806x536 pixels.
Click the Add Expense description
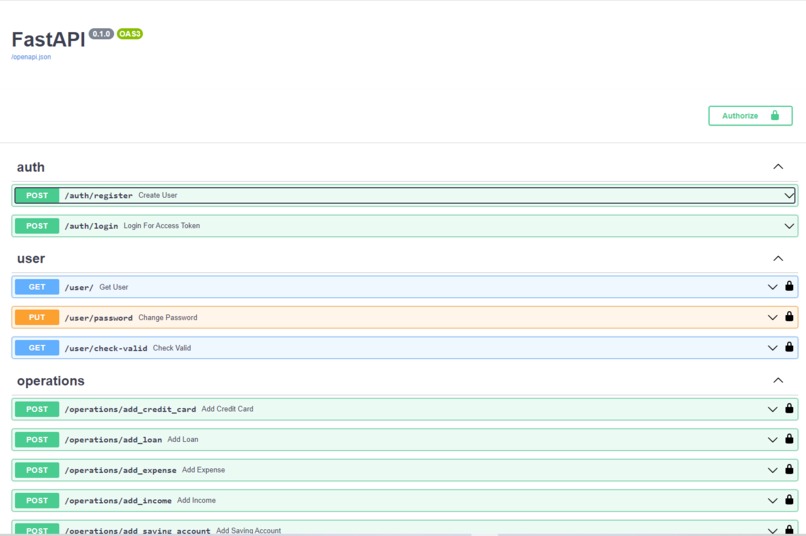click(204, 470)
